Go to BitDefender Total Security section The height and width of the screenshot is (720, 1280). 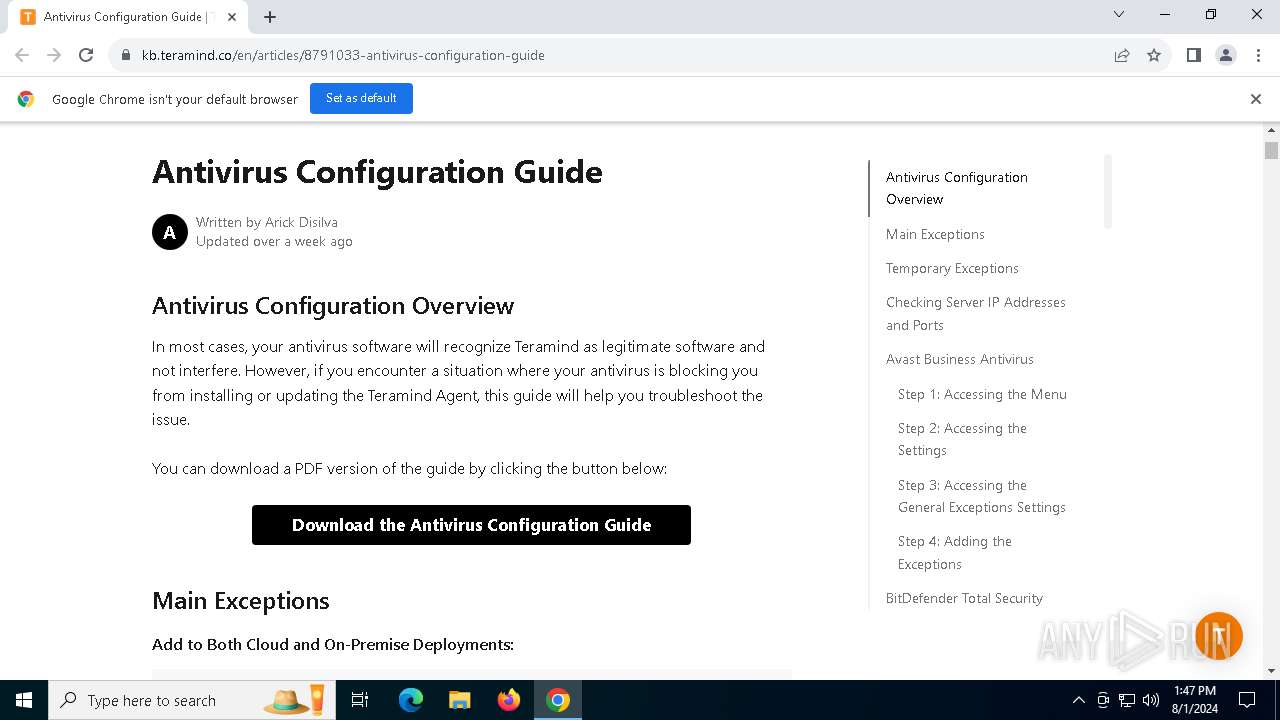click(964, 598)
